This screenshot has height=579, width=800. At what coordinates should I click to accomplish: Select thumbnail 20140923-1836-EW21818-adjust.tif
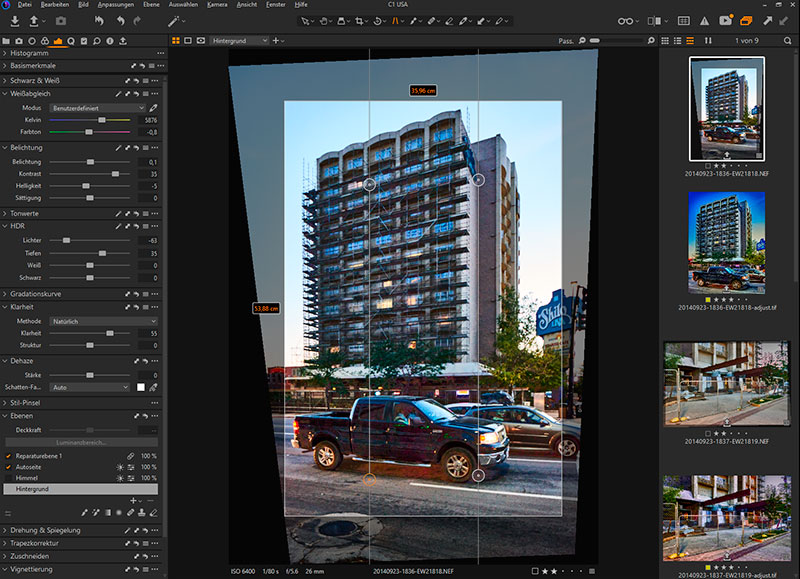point(727,243)
